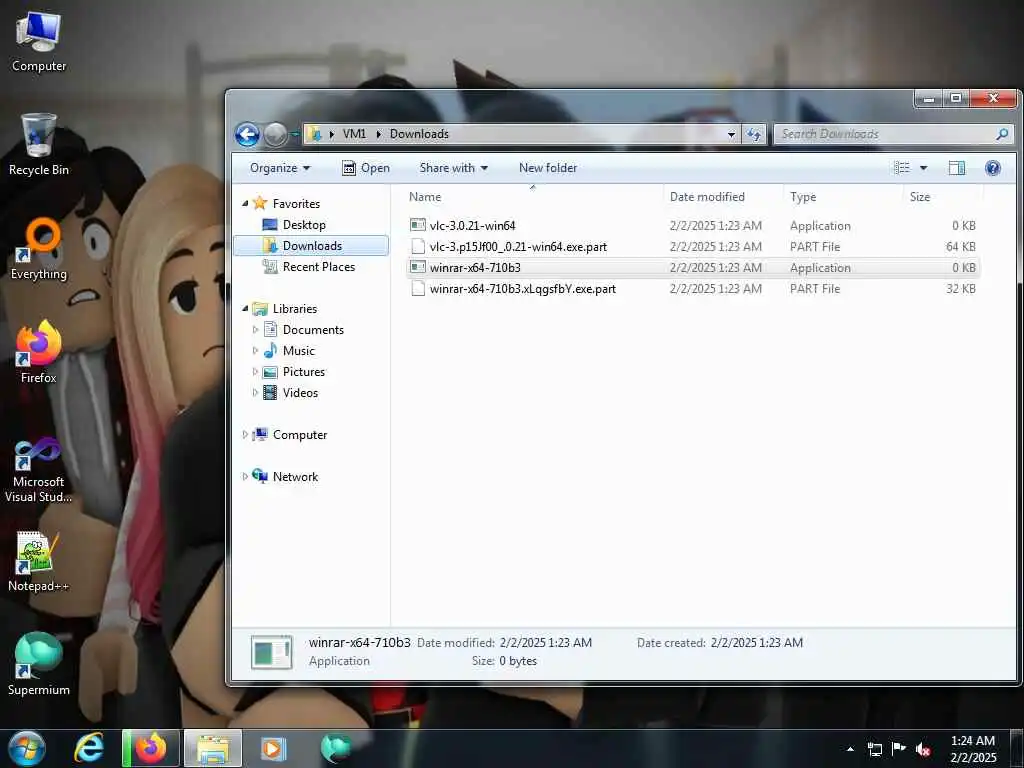The image size is (1024, 768).
Task: Collapse the Favorites tree group
Action: coord(245,204)
